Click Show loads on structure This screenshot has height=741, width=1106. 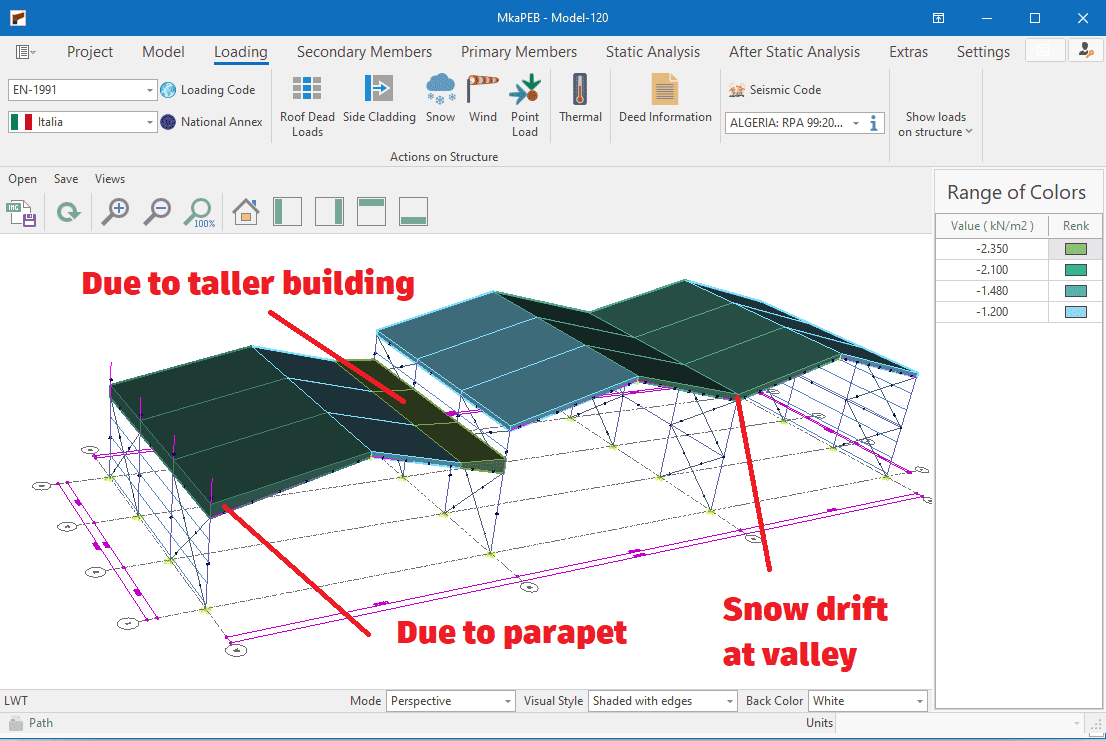[x=935, y=124]
